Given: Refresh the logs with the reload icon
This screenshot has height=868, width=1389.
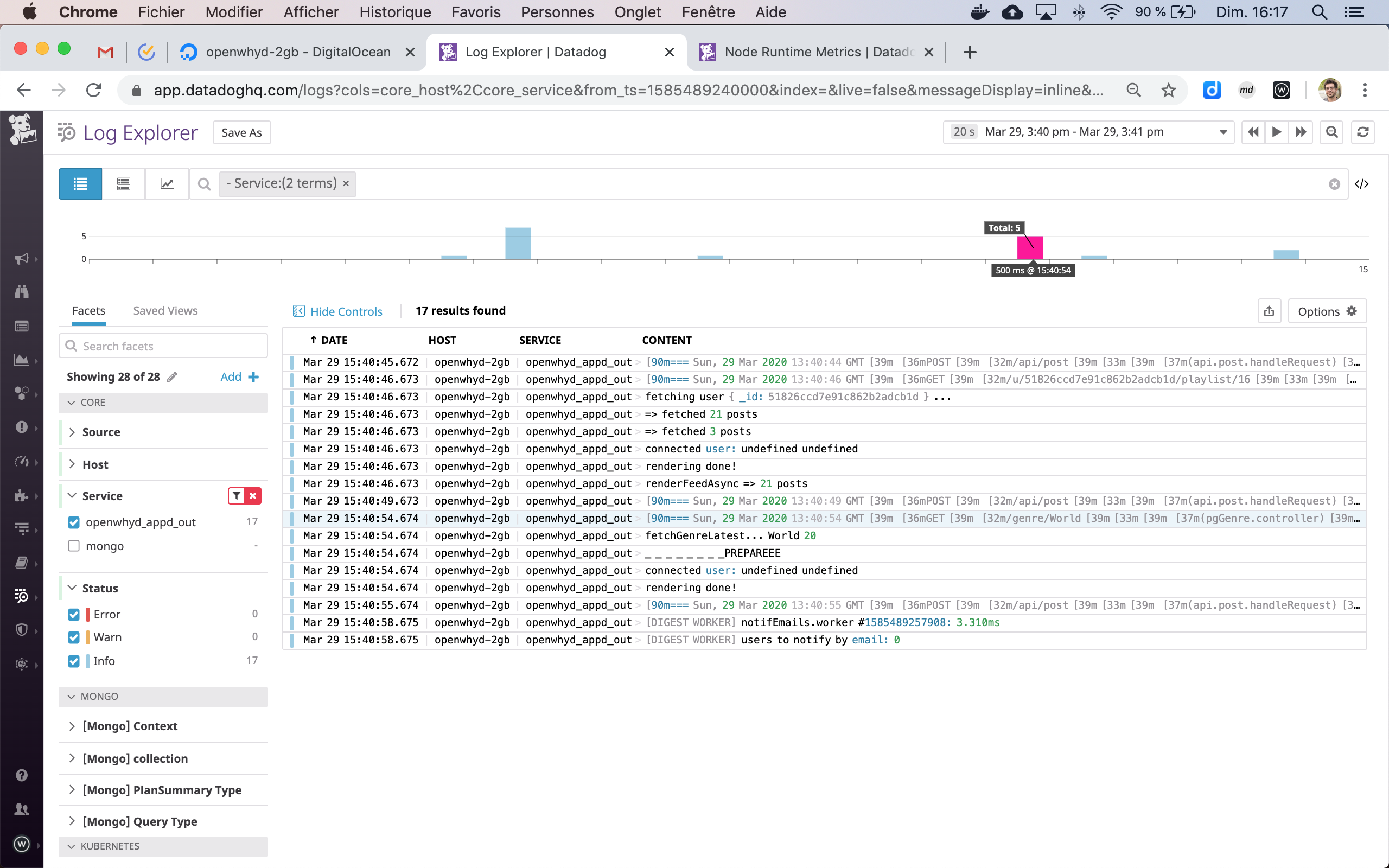Looking at the screenshot, I should [1363, 132].
